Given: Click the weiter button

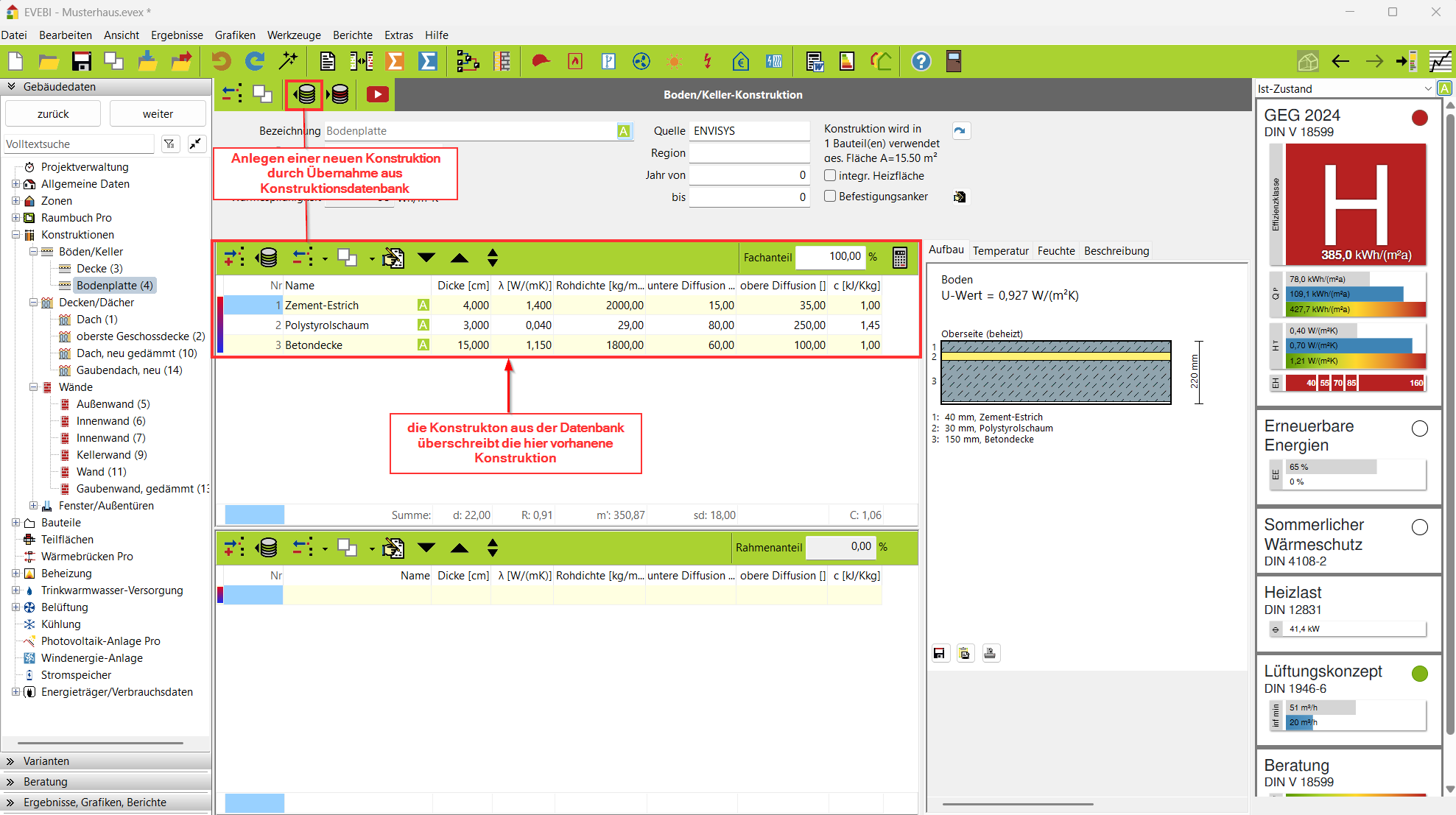Looking at the screenshot, I should tap(158, 113).
